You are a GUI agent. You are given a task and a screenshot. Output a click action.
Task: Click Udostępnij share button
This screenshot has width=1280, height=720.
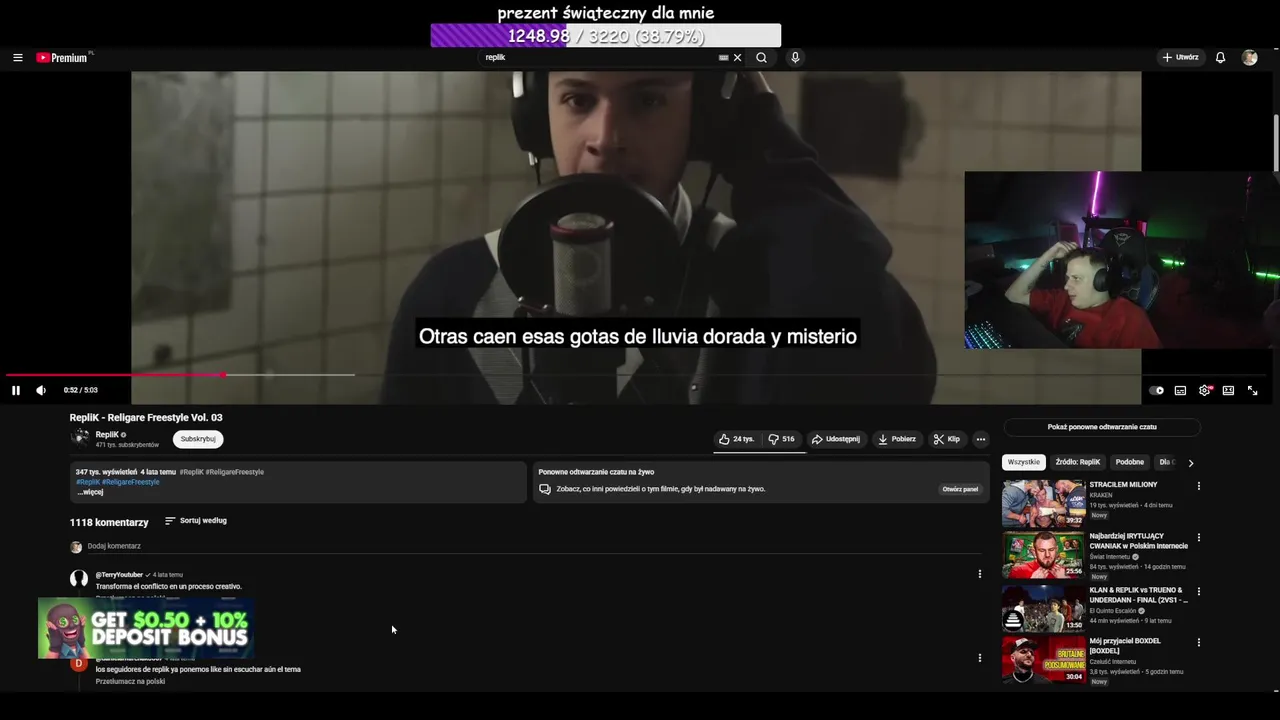(x=836, y=439)
